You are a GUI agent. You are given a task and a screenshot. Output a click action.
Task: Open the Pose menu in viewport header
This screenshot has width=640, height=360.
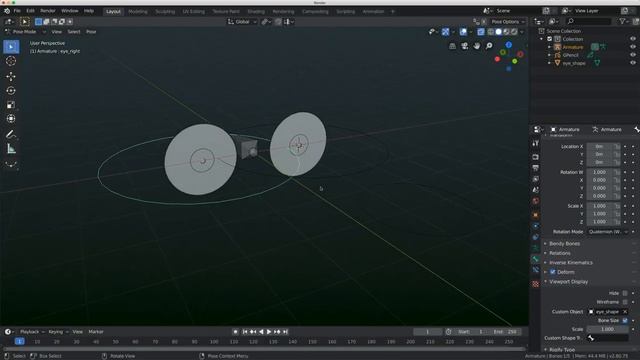(91, 31)
